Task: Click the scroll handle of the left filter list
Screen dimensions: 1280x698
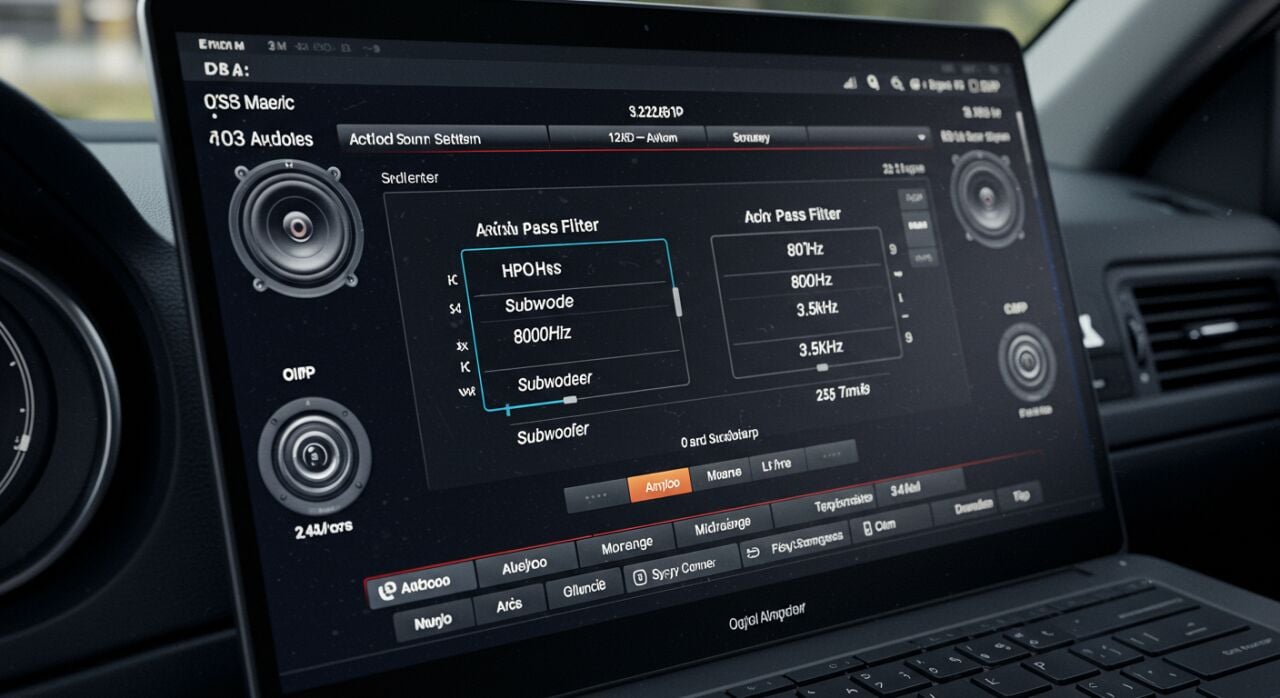Action: point(679,301)
